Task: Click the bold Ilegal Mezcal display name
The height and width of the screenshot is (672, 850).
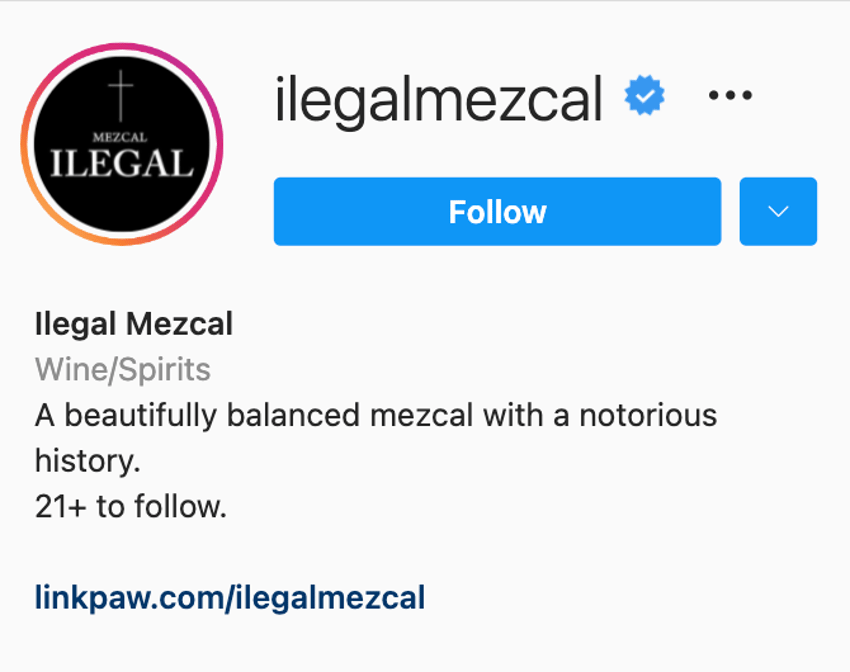Action: pyautogui.click(x=134, y=324)
